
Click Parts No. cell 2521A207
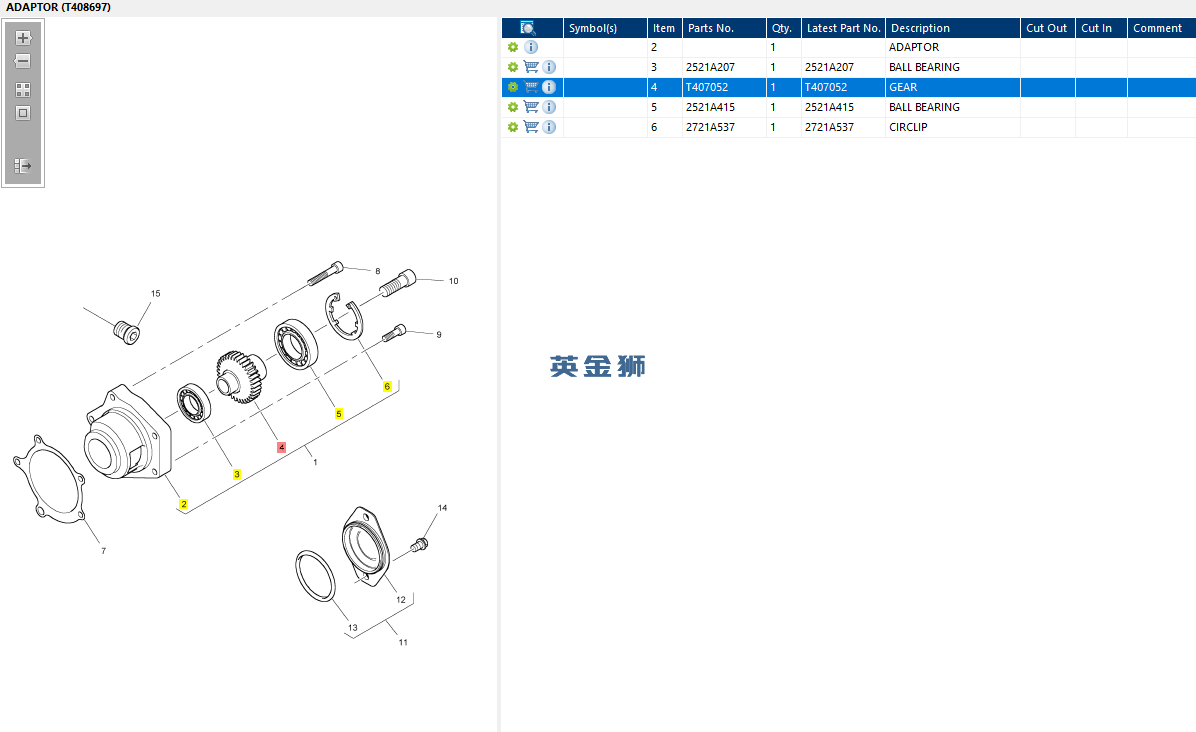(x=724, y=67)
